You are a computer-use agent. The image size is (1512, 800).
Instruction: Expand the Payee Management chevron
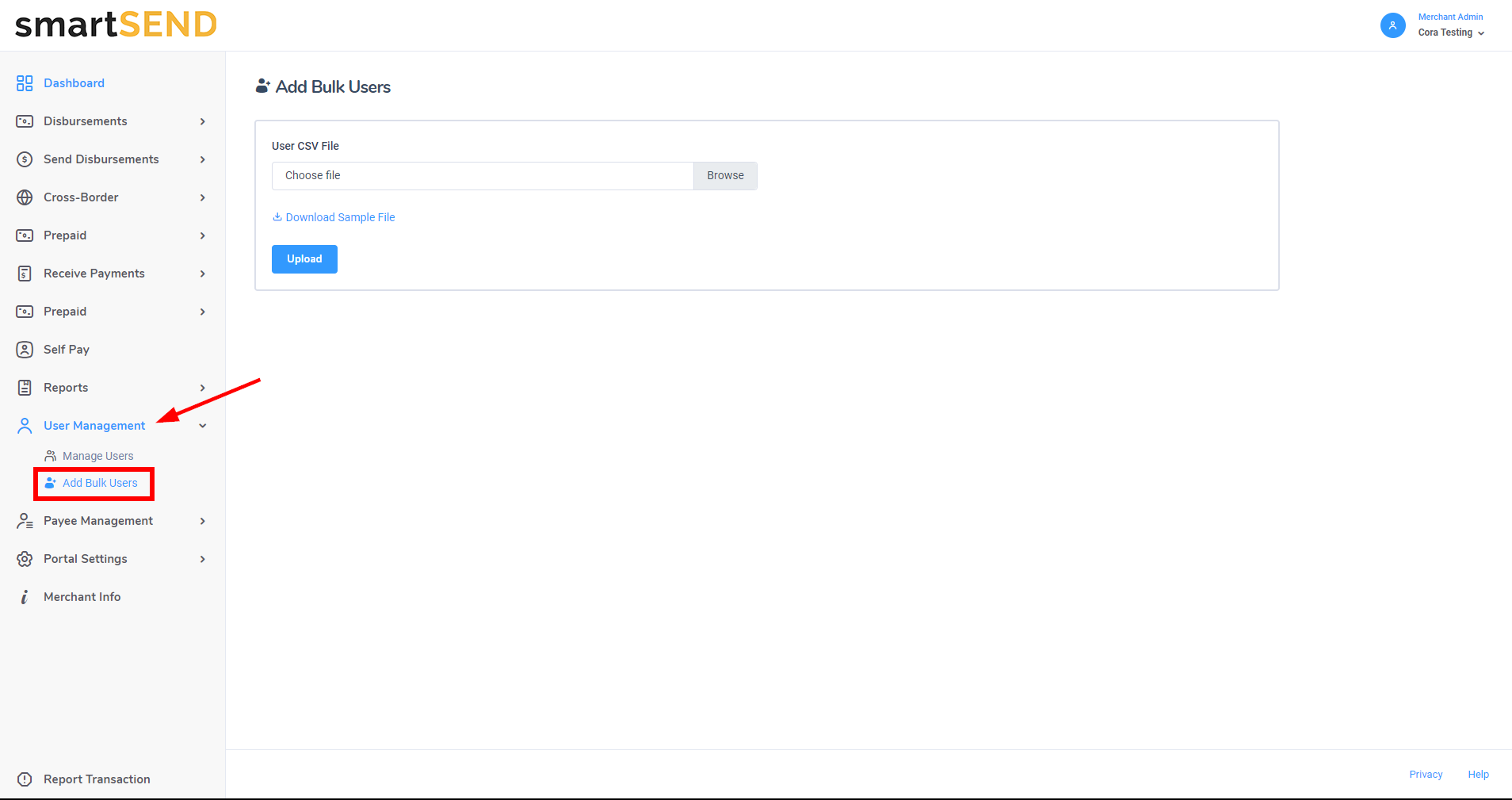point(203,521)
